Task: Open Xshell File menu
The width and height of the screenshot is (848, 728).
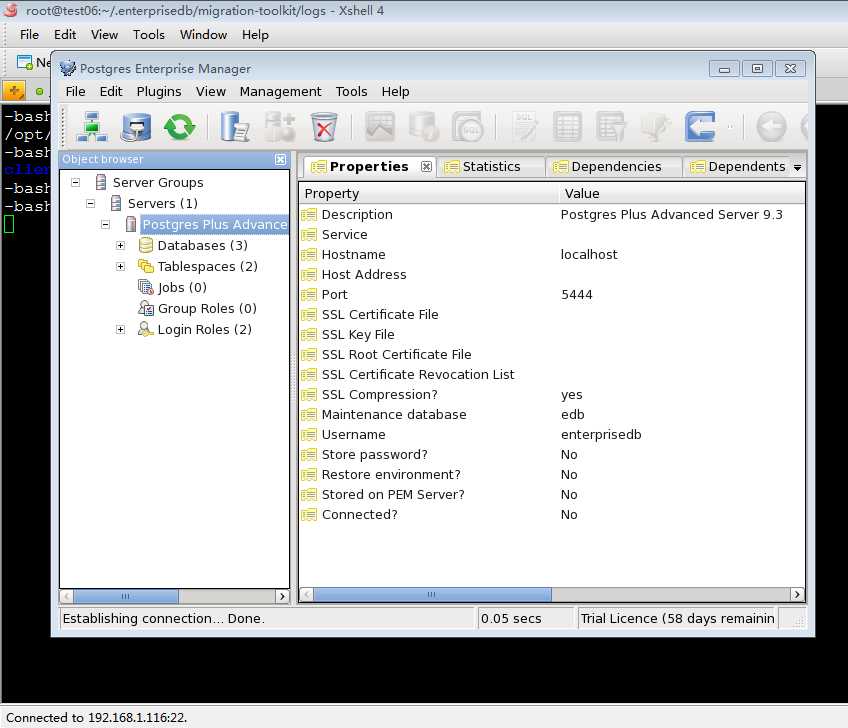Action: pos(29,35)
